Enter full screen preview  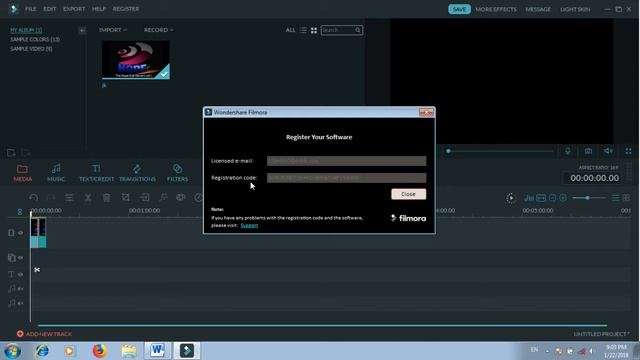629,151
